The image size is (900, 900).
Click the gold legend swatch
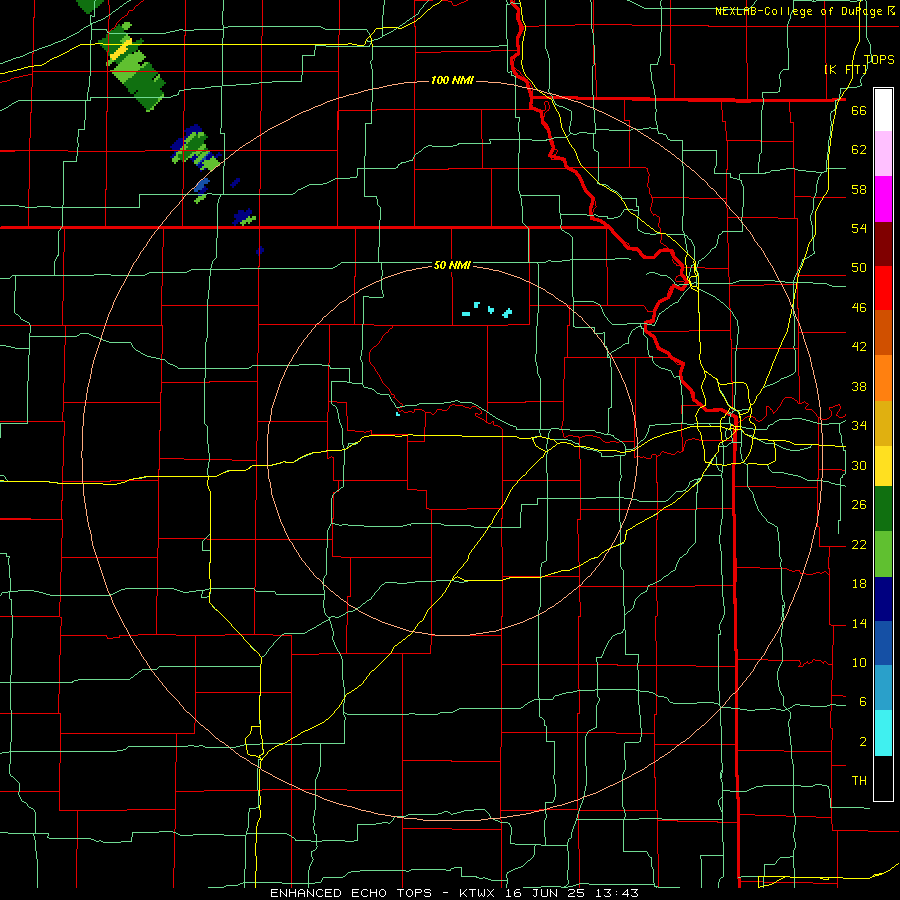click(883, 423)
